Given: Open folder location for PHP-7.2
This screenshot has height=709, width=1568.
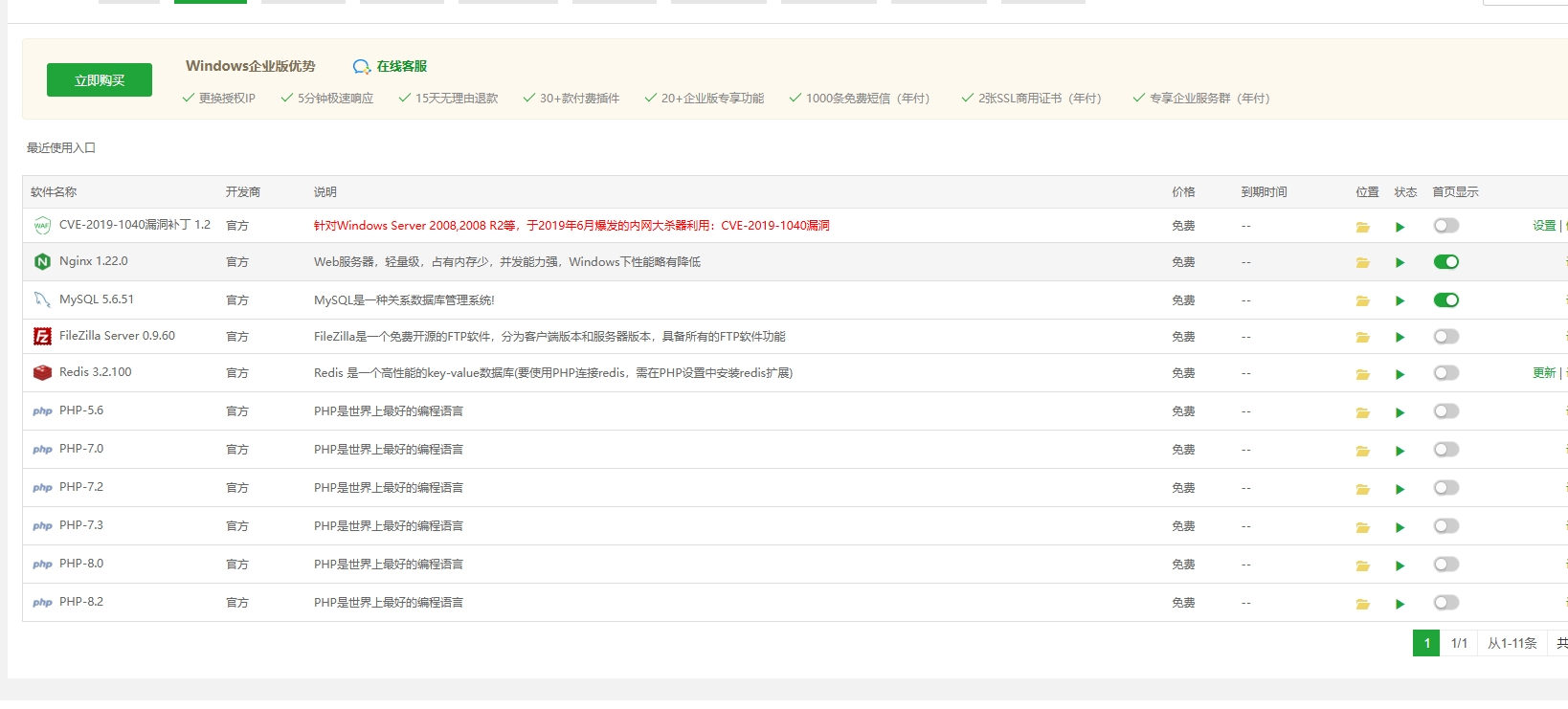Looking at the screenshot, I should [x=1362, y=489].
